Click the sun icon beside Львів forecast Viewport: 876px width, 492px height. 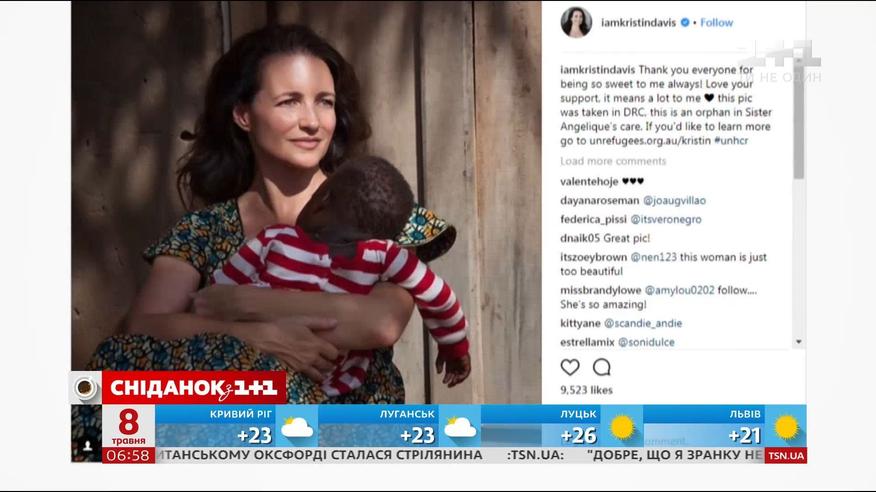click(786, 427)
